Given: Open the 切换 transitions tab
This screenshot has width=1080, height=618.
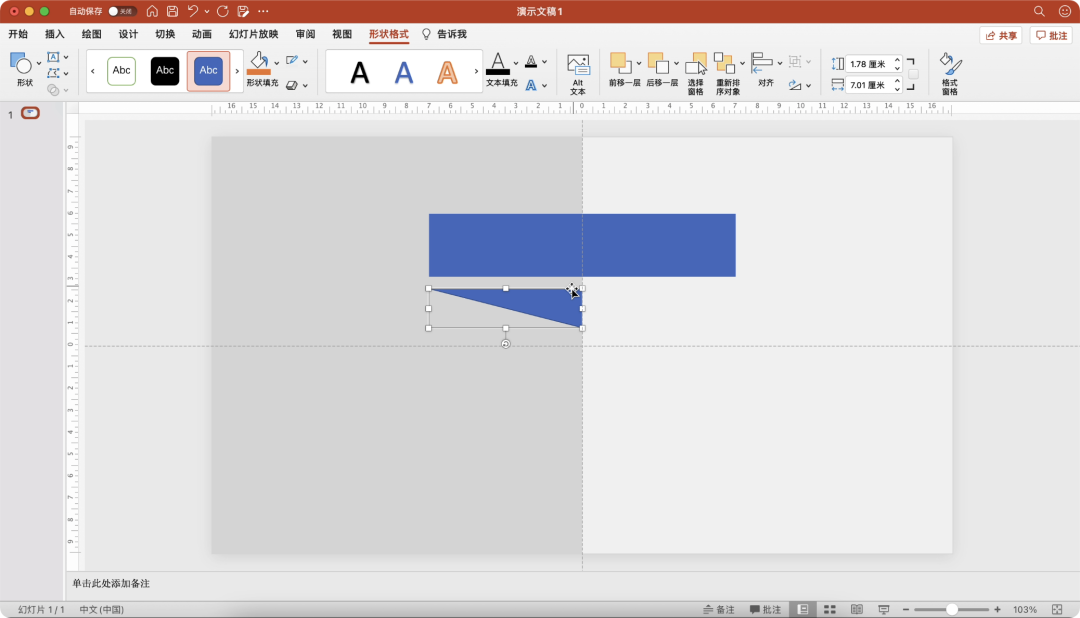Looking at the screenshot, I should 165,34.
